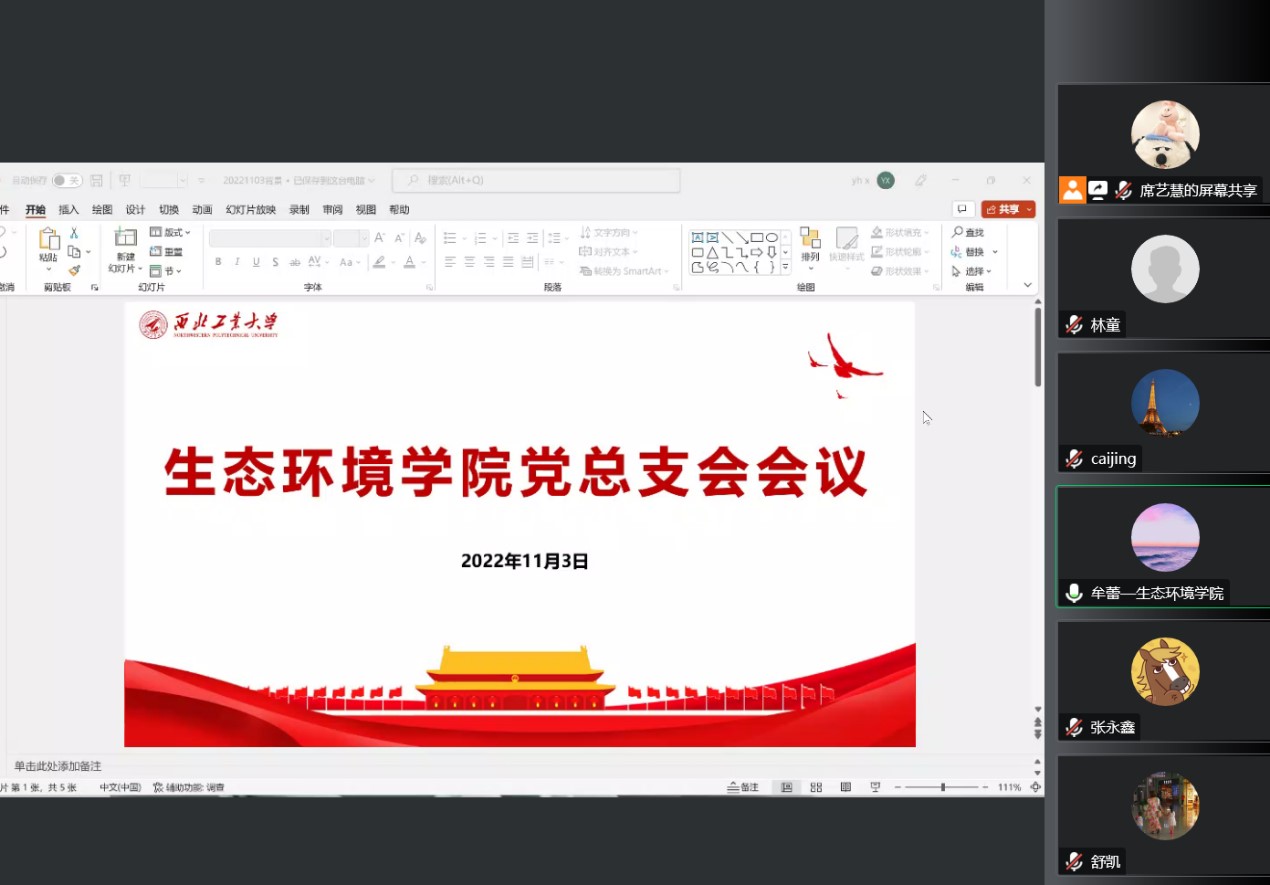Expand the Layout (版式) dropdown
This screenshot has height=885, width=1270.
click(x=170, y=233)
